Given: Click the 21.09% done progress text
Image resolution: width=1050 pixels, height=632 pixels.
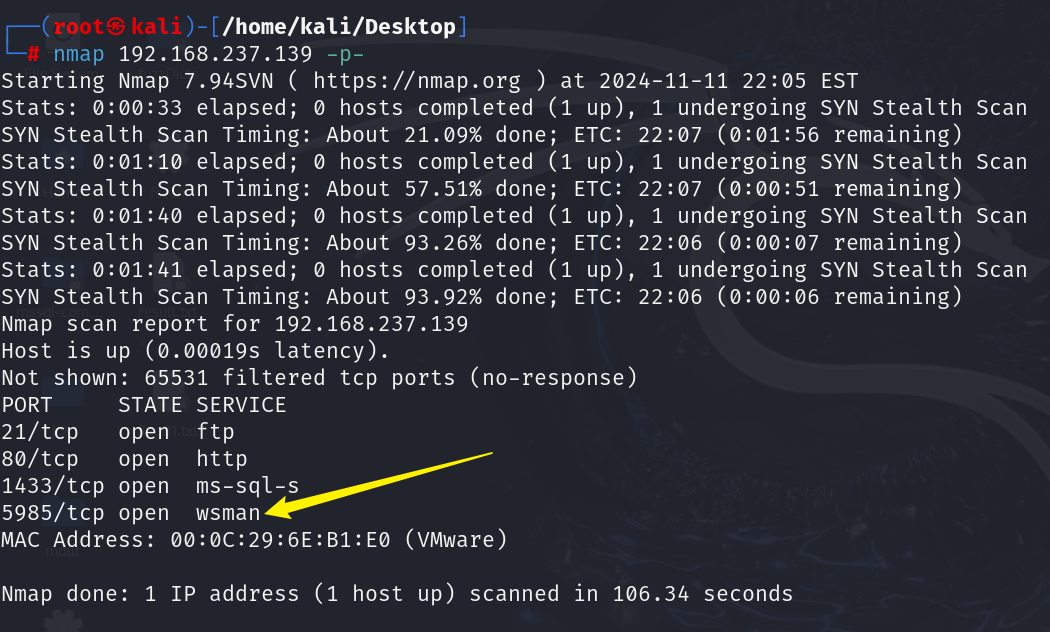Looking at the screenshot, I should (x=480, y=135).
